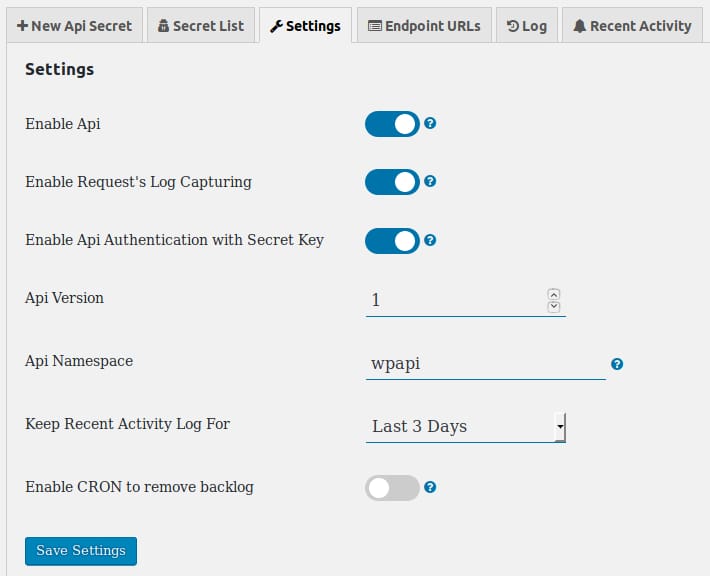
Task: Click help icon beside Api Authentication toggle
Action: point(430,240)
